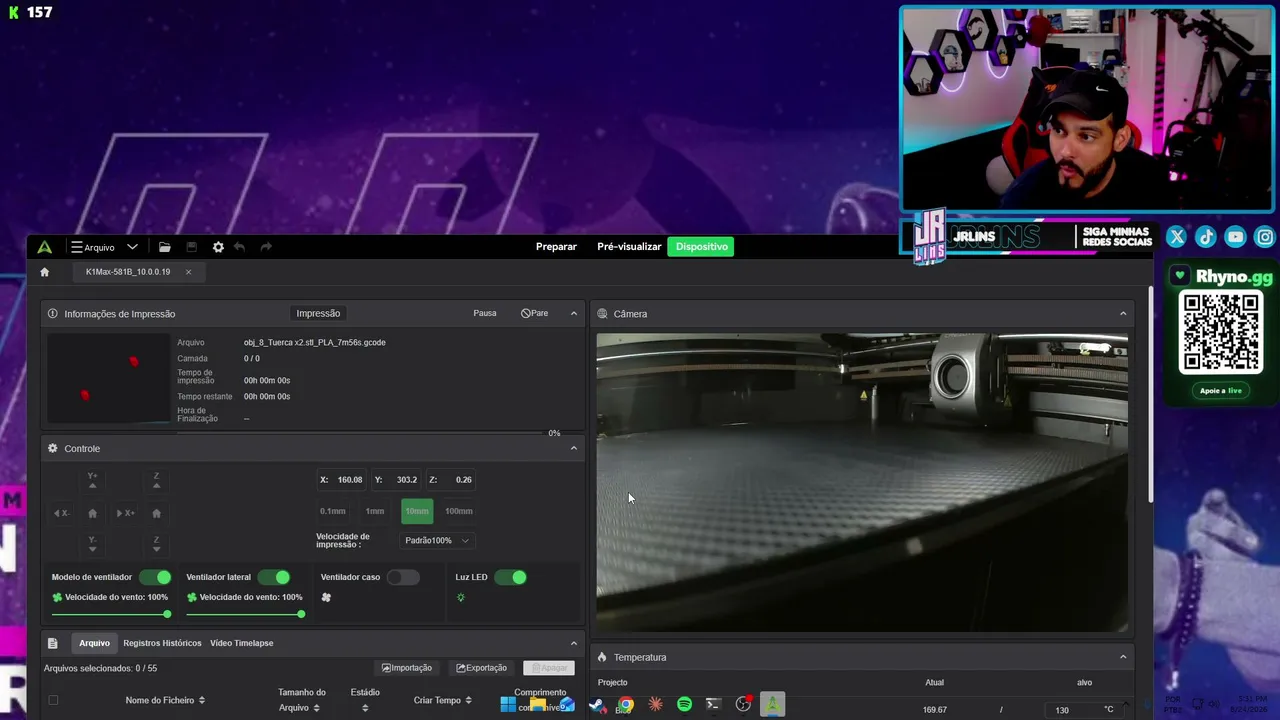The width and height of the screenshot is (1280, 720).
Task: Open a project with the folder icon
Action: 165,247
